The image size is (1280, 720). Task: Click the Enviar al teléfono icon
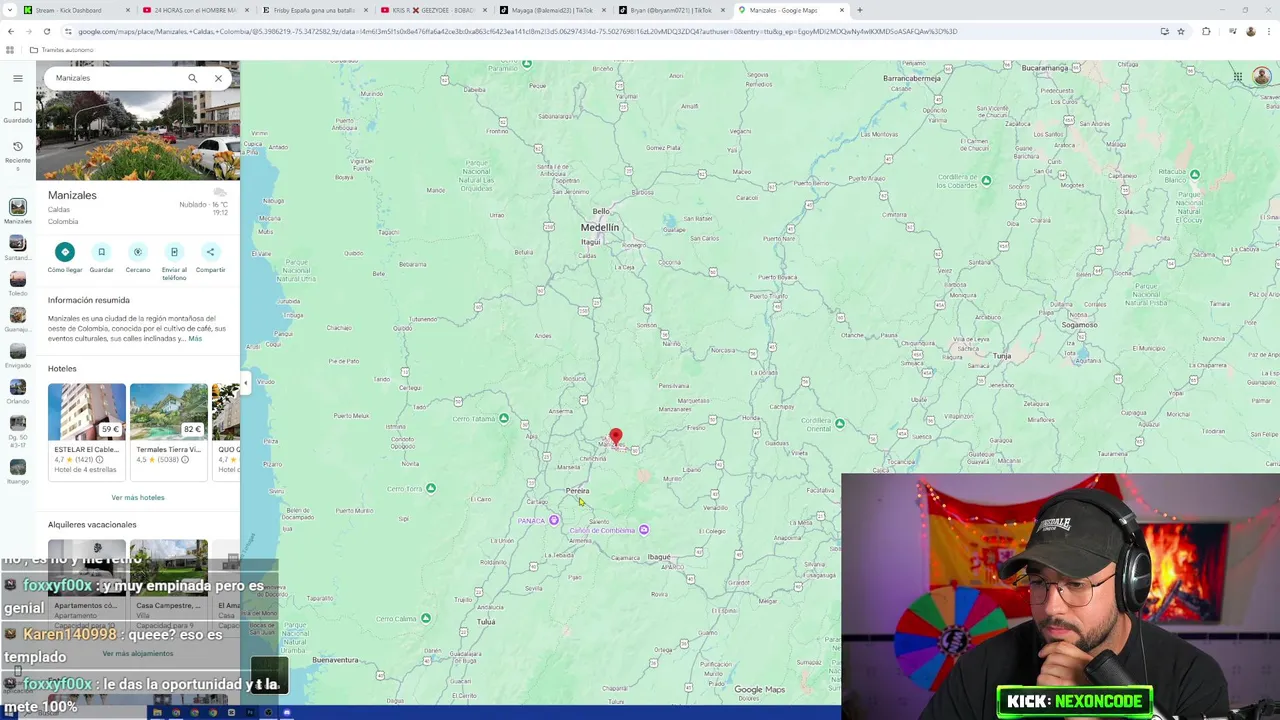tap(174, 252)
